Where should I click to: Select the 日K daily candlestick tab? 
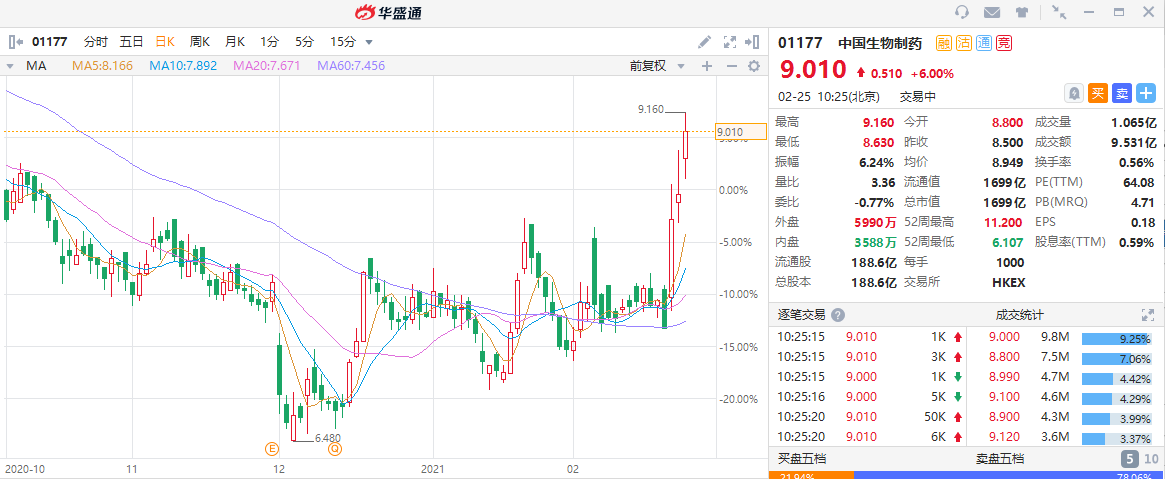click(166, 42)
